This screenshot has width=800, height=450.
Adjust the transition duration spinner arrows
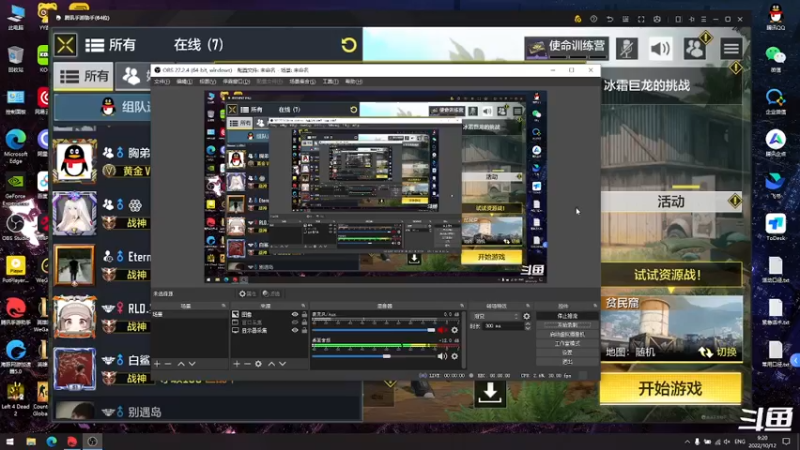(x=527, y=326)
